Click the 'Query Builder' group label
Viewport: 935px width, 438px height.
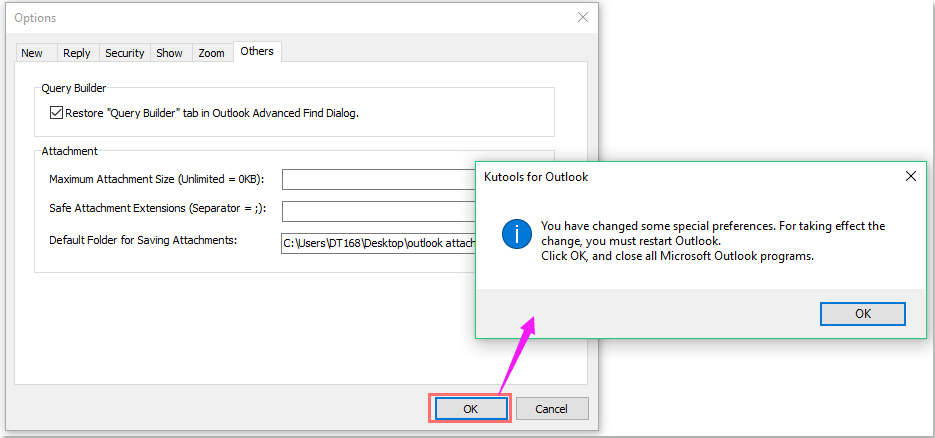(x=74, y=88)
